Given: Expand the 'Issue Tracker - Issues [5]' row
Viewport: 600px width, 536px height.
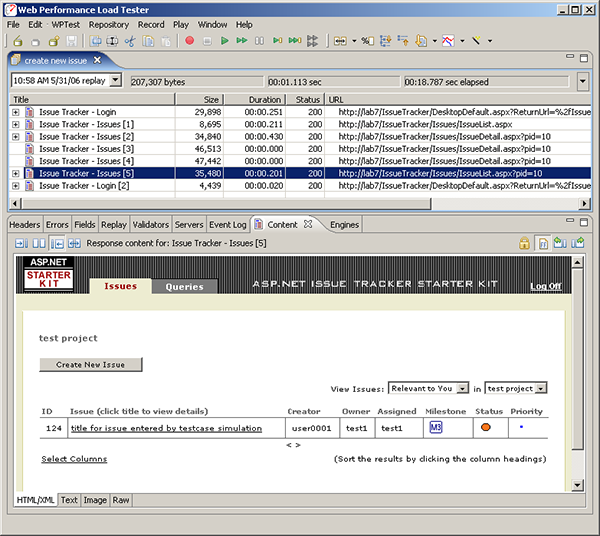Looking at the screenshot, I should coord(15,173).
